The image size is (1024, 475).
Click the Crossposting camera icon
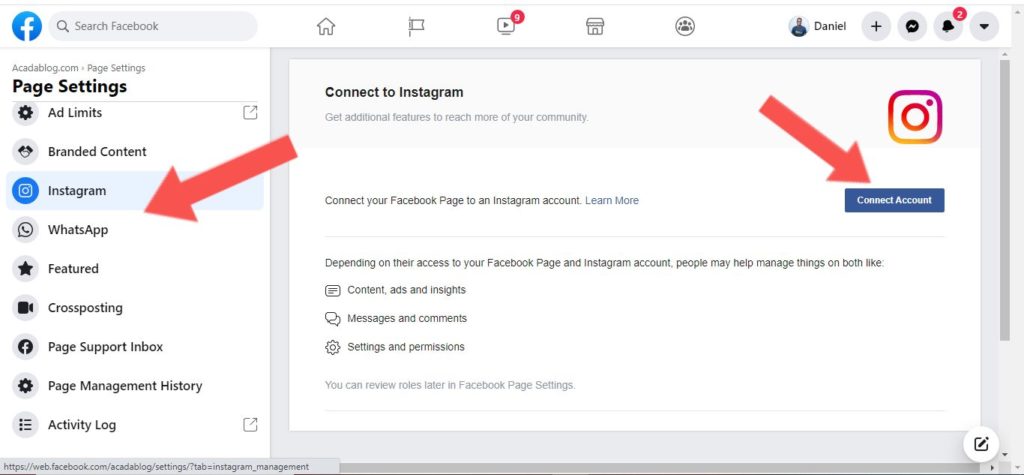point(25,308)
